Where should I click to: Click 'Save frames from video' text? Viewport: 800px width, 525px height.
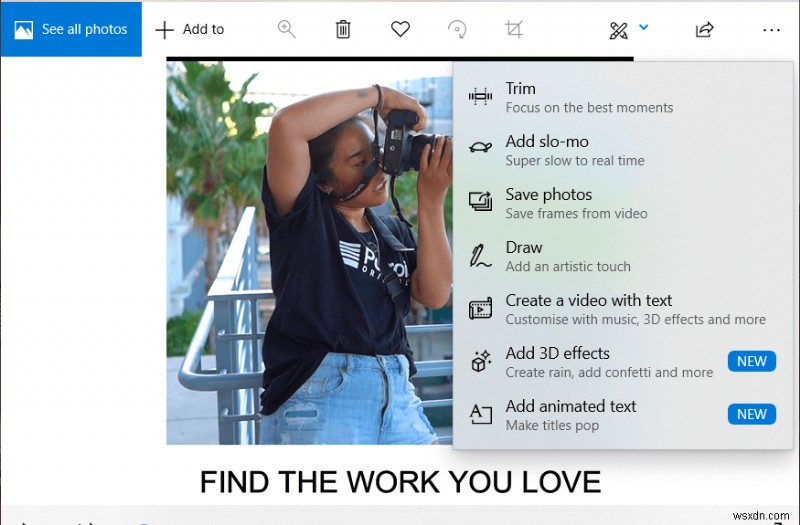(577, 214)
